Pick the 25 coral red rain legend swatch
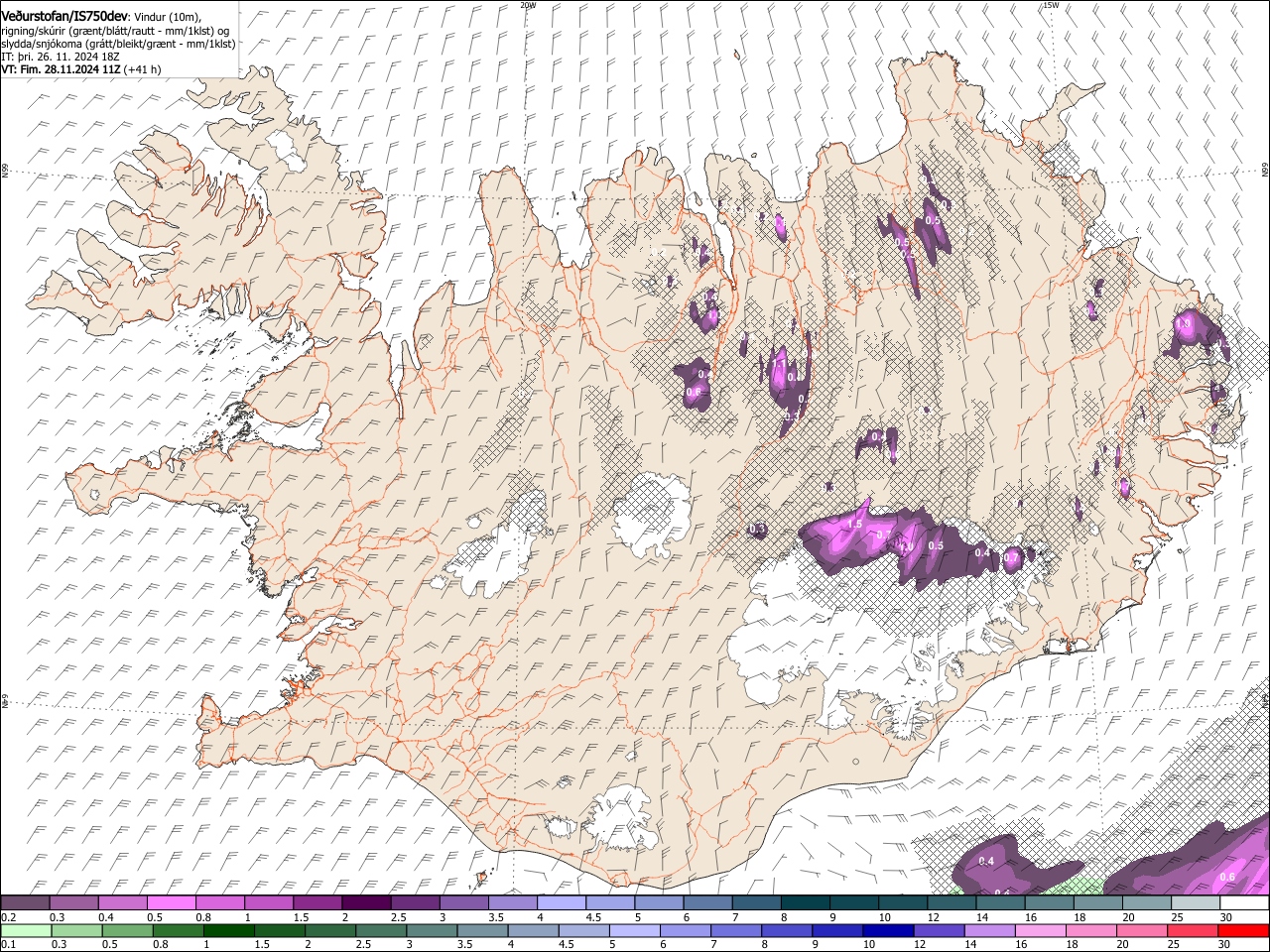Screen dimensions: 1270x952 (x=1193, y=930)
